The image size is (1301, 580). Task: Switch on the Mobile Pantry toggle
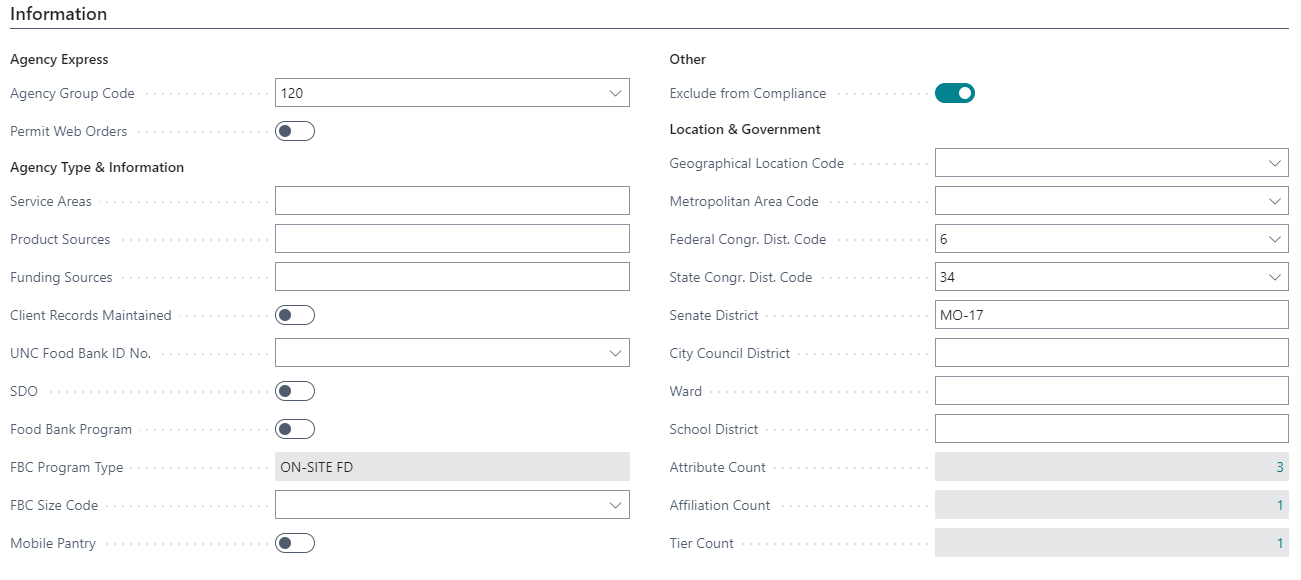click(295, 543)
